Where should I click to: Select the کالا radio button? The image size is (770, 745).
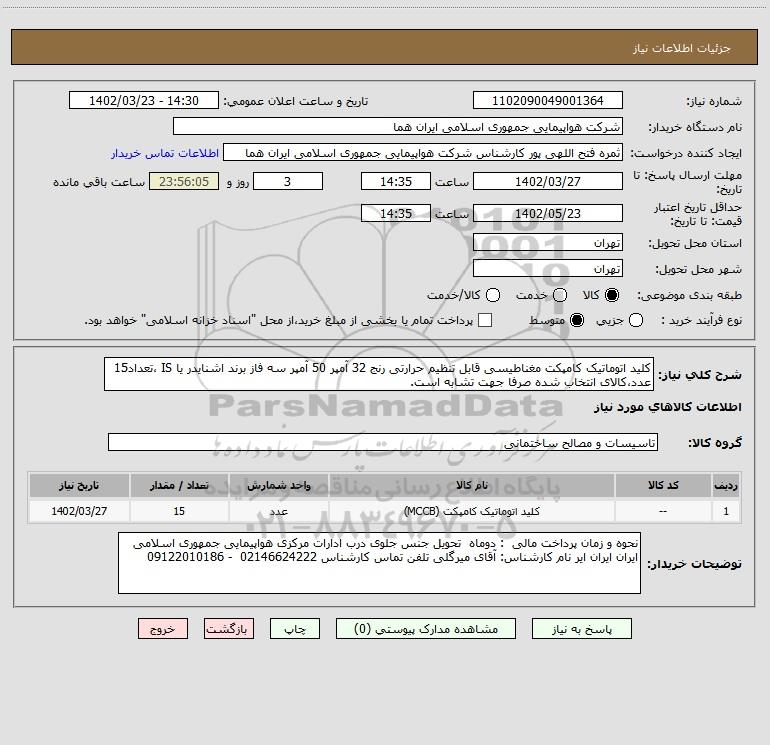coord(612,295)
